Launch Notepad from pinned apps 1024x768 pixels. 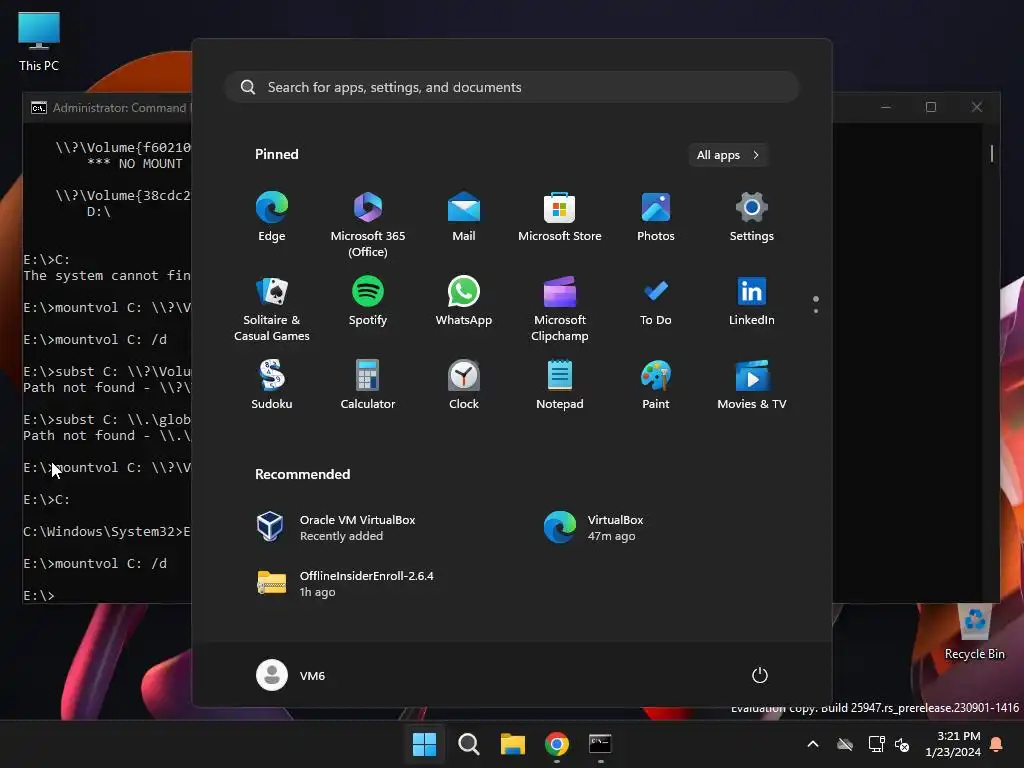[x=560, y=385]
